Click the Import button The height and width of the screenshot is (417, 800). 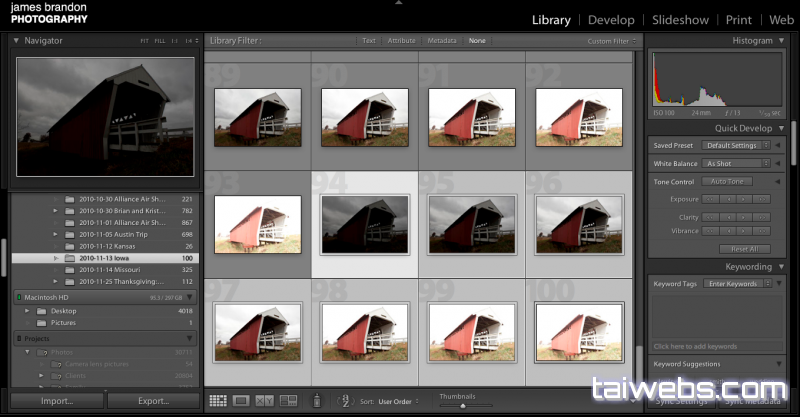[x=56, y=401]
